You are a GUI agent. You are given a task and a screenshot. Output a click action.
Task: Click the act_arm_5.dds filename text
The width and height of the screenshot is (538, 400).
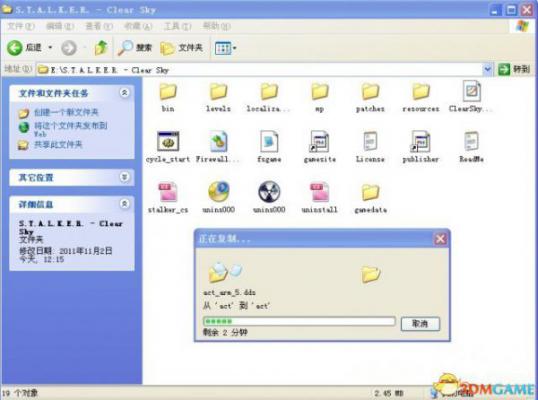(x=230, y=293)
